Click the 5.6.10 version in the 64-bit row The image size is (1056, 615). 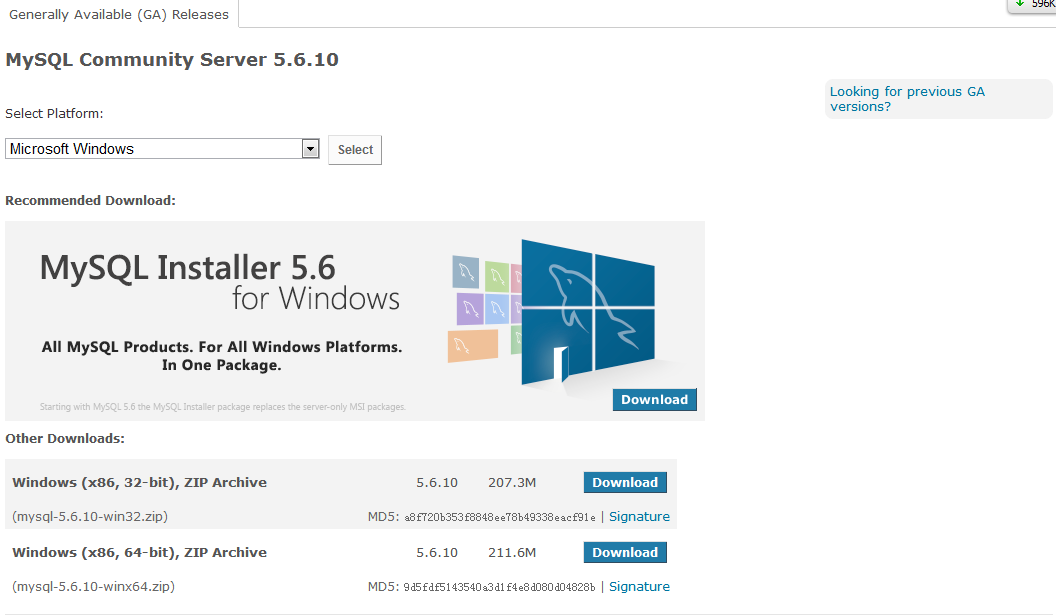pos(436,552)
